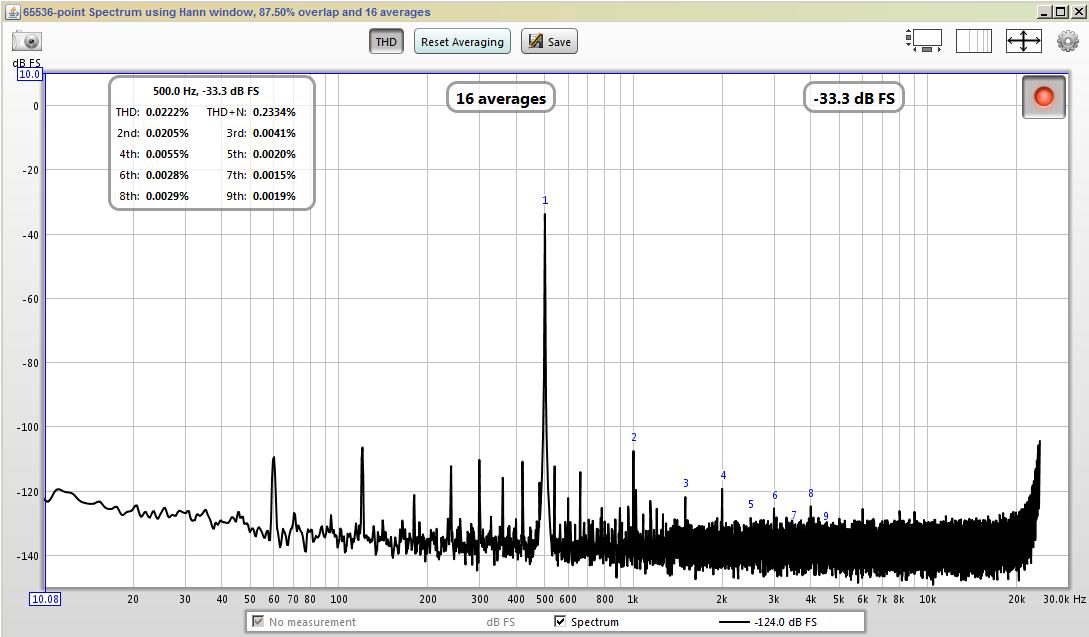Viewport: 1089px width, 637px height.
Task: Toggle the Spectrum trace checkbox
Action: (x=560, y=621)
